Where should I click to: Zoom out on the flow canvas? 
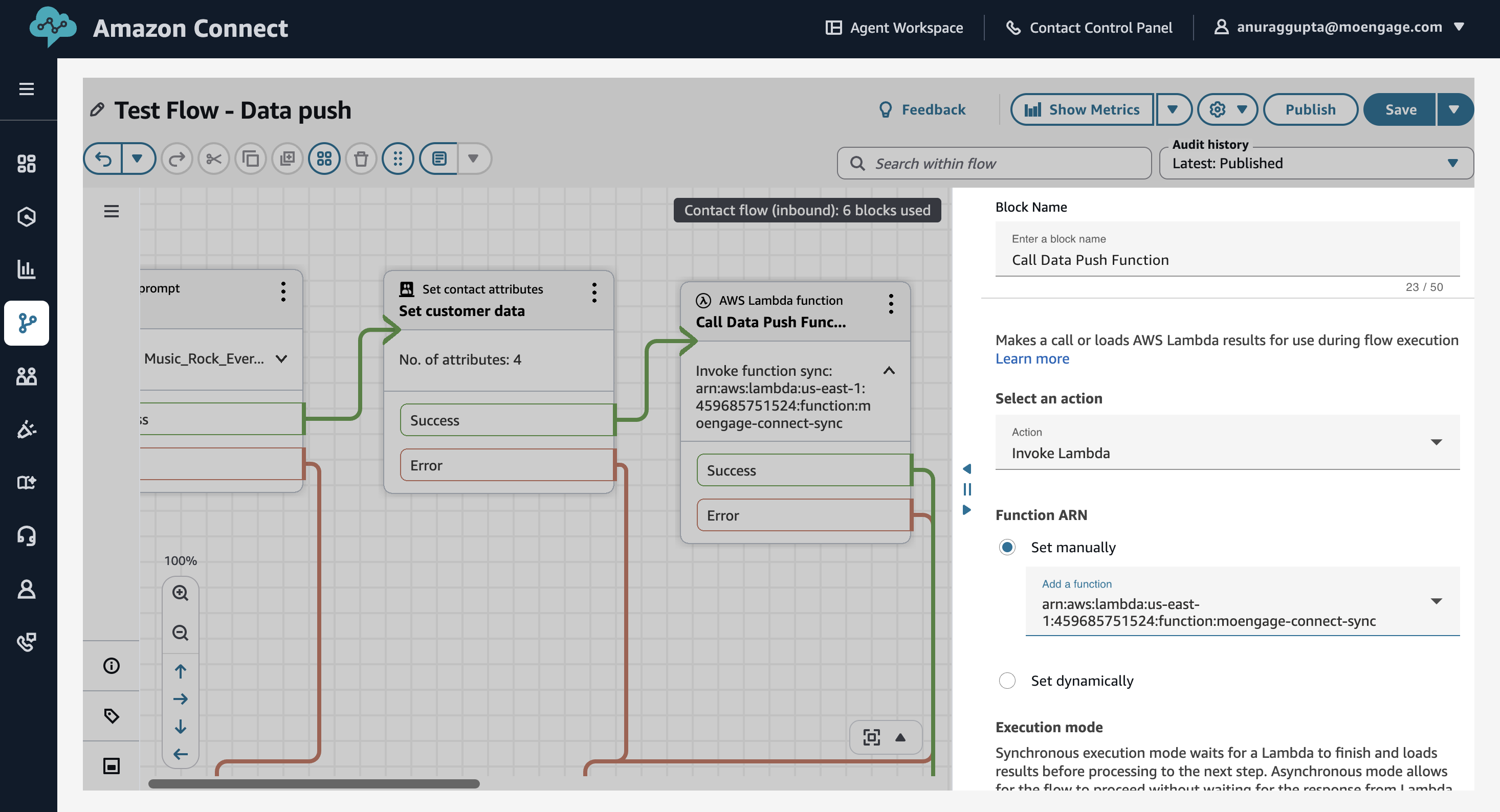coord(181,633)
